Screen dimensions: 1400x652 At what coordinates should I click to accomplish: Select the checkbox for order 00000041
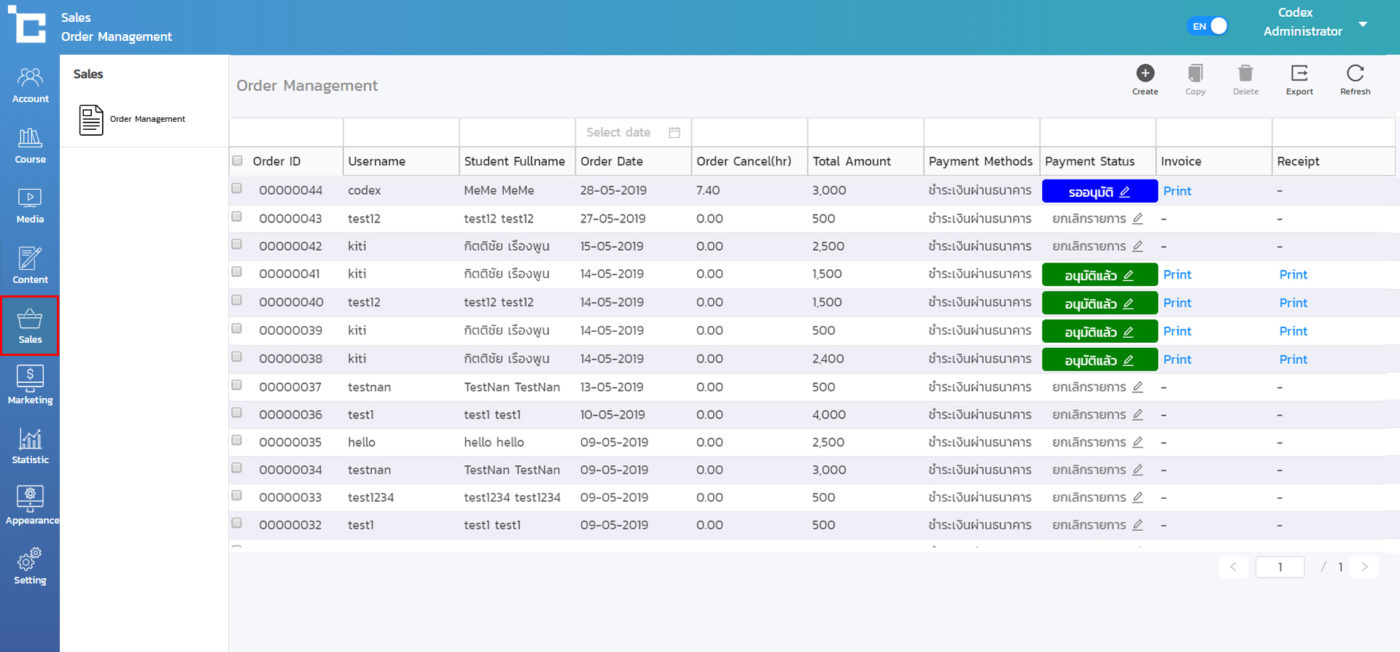pyautogui.click(x=237, y=272)
